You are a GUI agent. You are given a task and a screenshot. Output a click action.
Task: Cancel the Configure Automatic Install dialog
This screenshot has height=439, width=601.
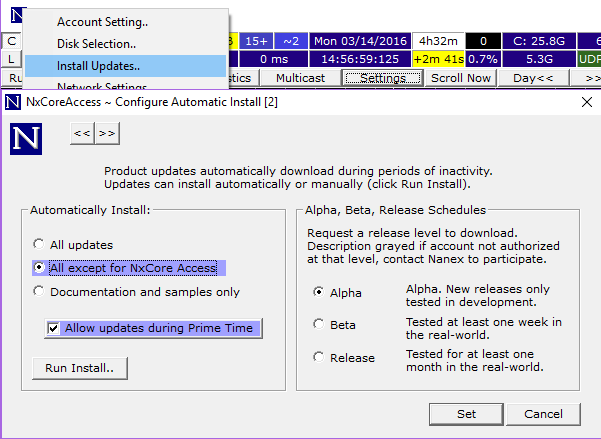(x=543, y=414)
